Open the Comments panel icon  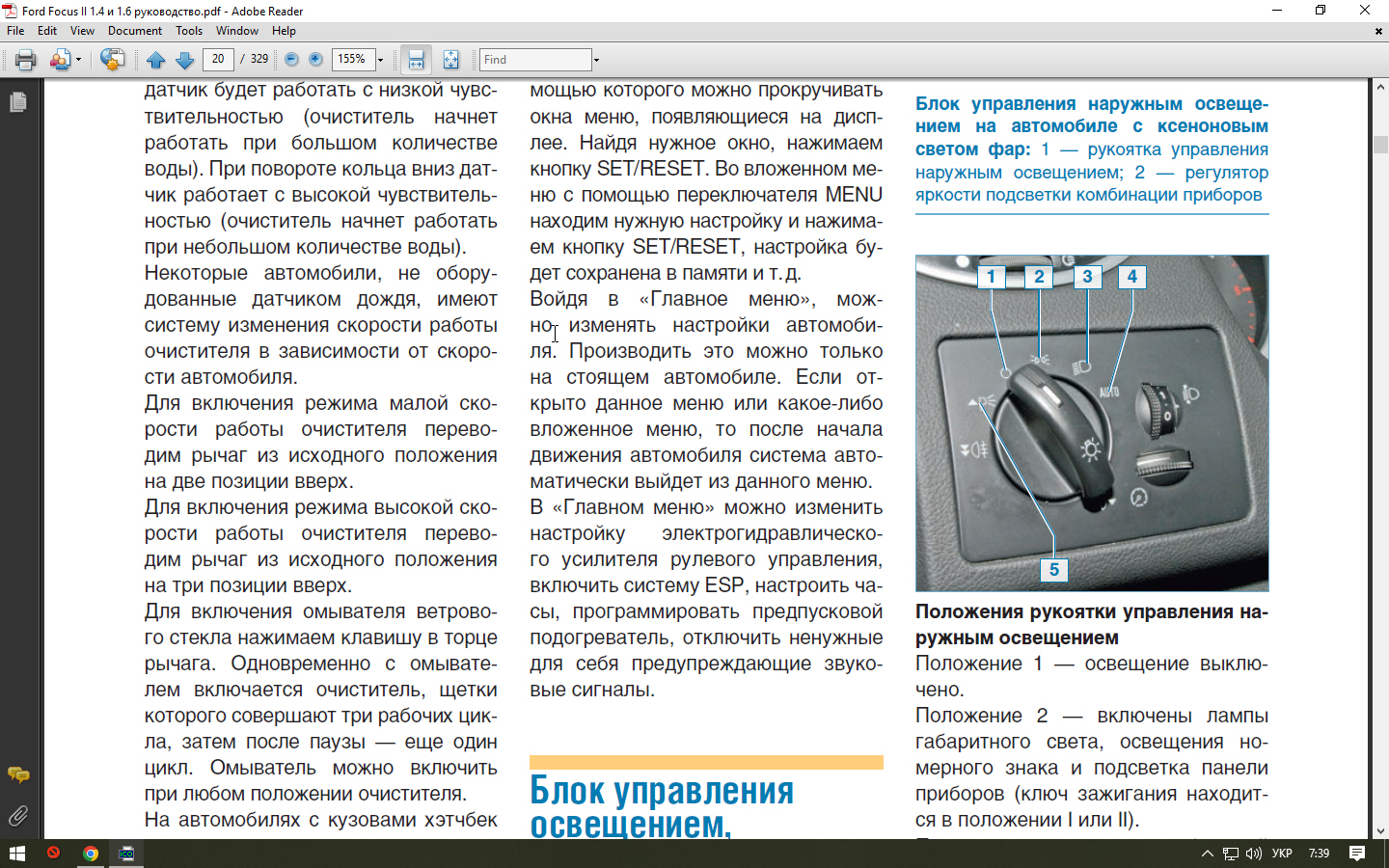[18, 774]
